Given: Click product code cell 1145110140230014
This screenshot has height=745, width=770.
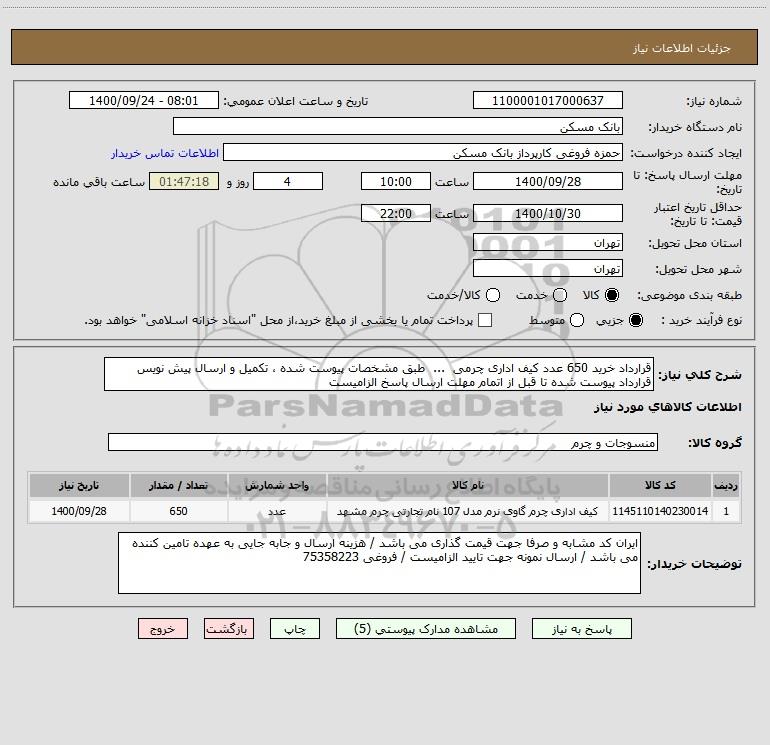Looking at the screenshot, I should 660,511.
